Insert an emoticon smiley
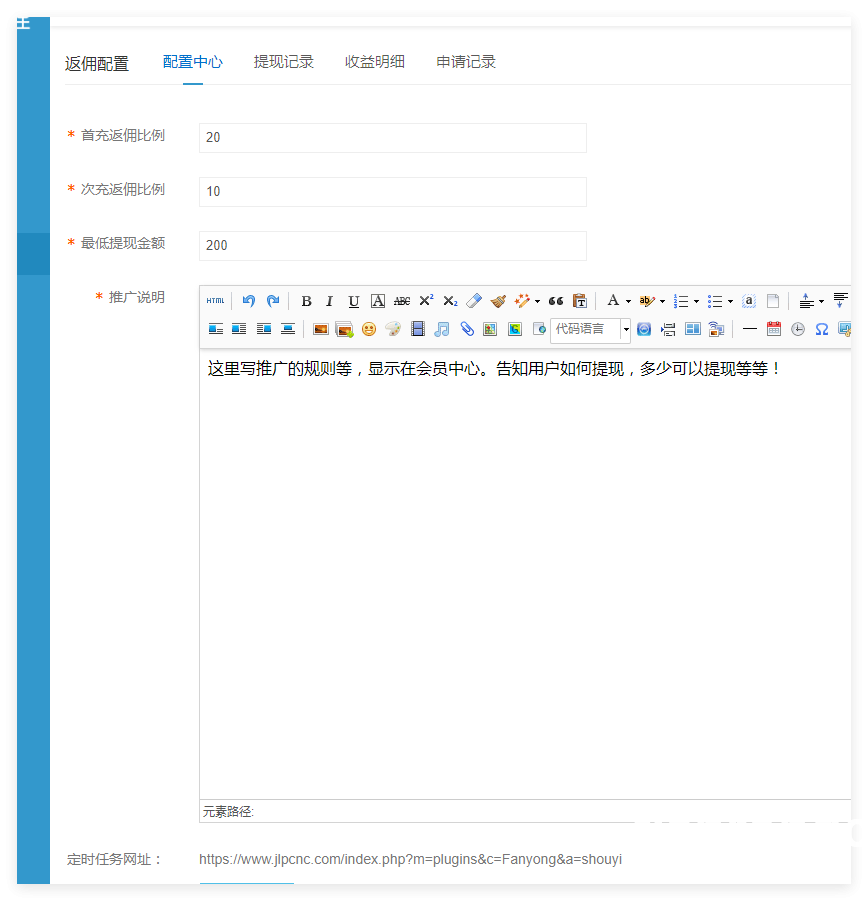 369,329
